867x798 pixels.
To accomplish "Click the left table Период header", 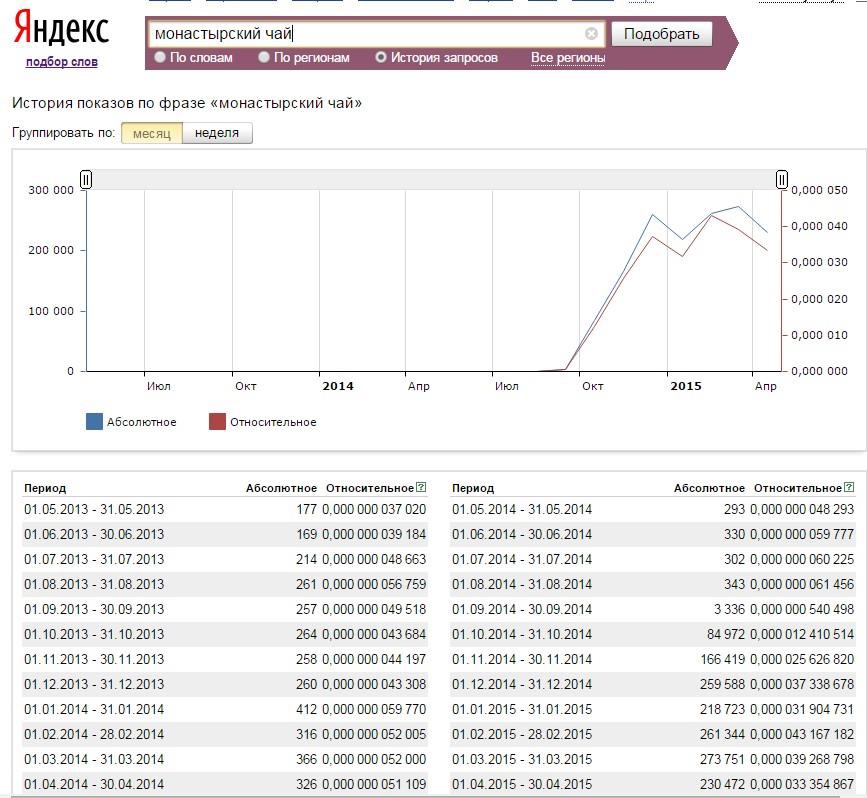I will [x=45, y=488].
